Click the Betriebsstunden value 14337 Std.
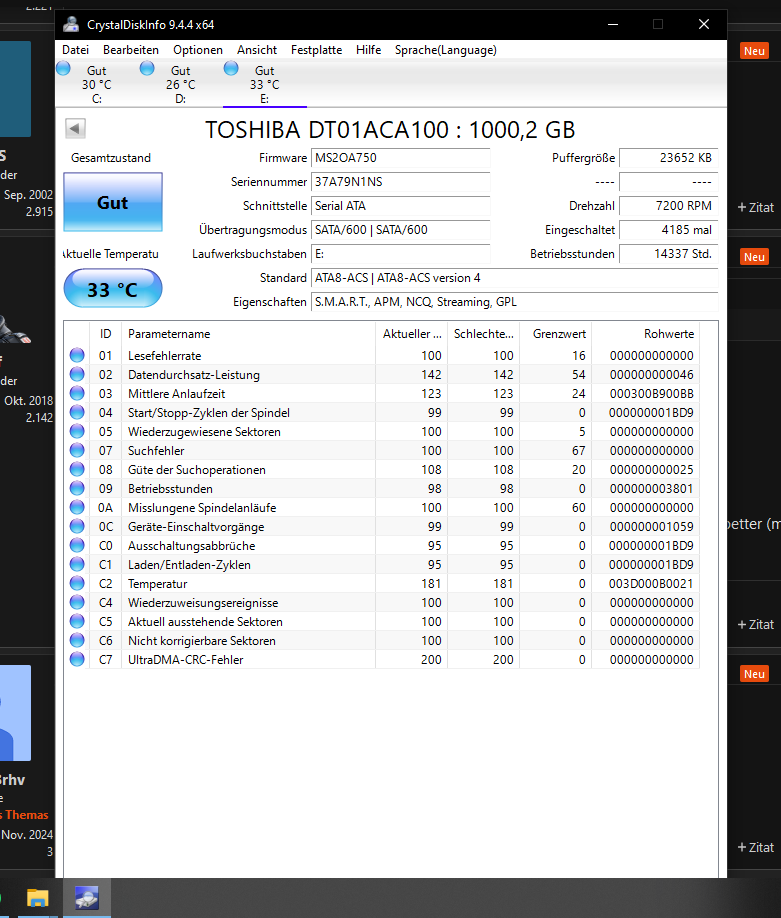Viewport: 781px width, 918px height. tap(669, 254)
